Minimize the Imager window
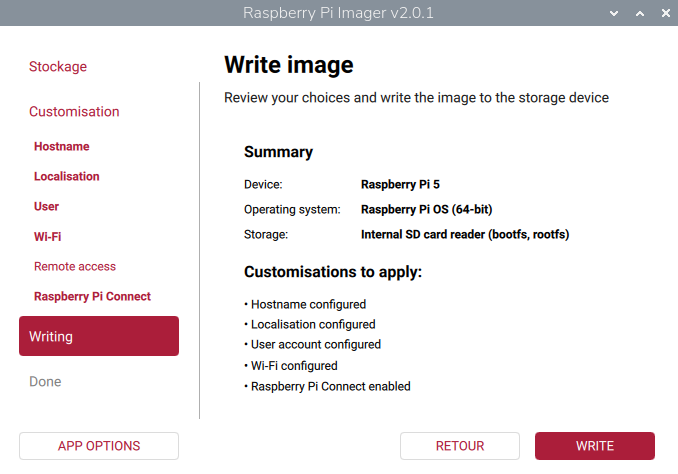Image resolution: width=678 pixels, height=474 pixels. [616, 14]
